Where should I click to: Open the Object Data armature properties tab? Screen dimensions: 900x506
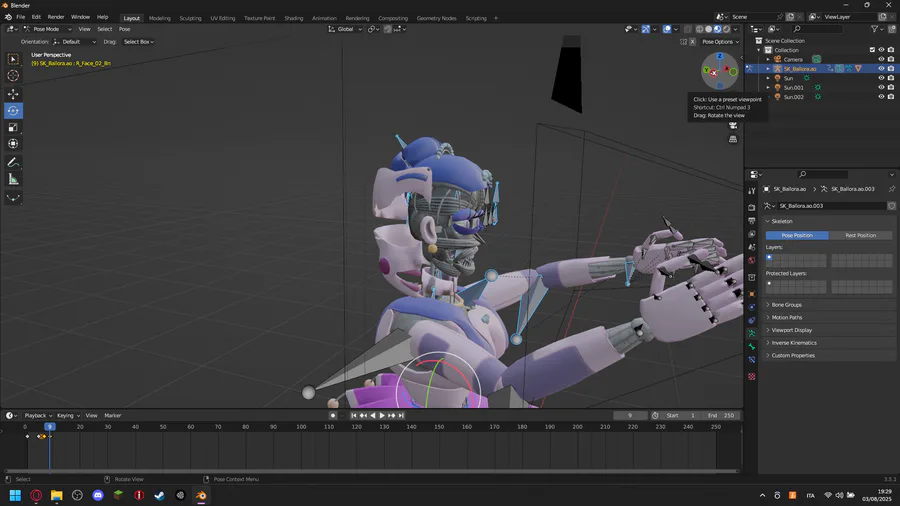(752, 333)
